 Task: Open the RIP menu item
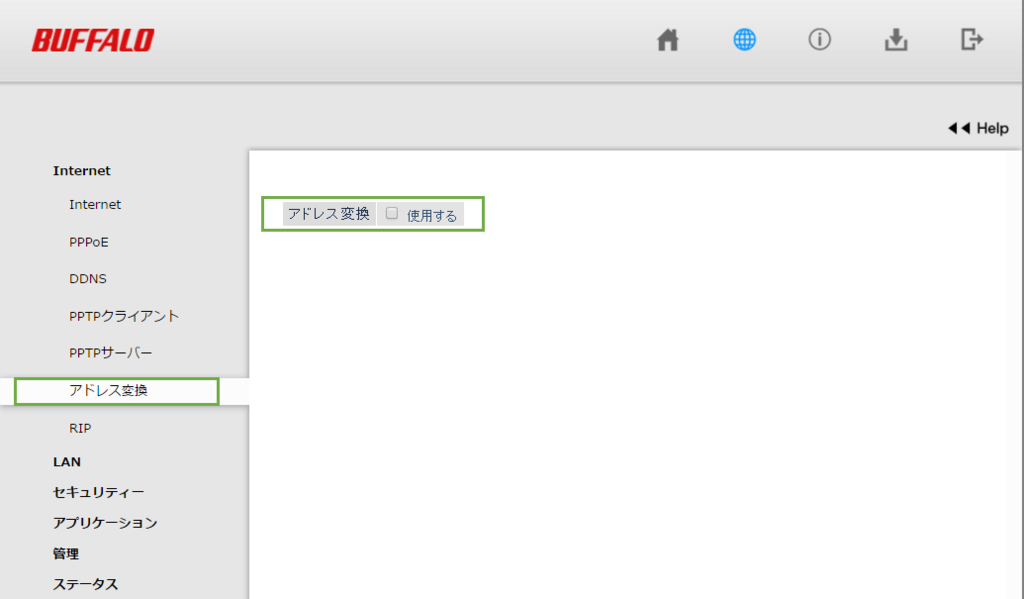(x=80, y=429)
